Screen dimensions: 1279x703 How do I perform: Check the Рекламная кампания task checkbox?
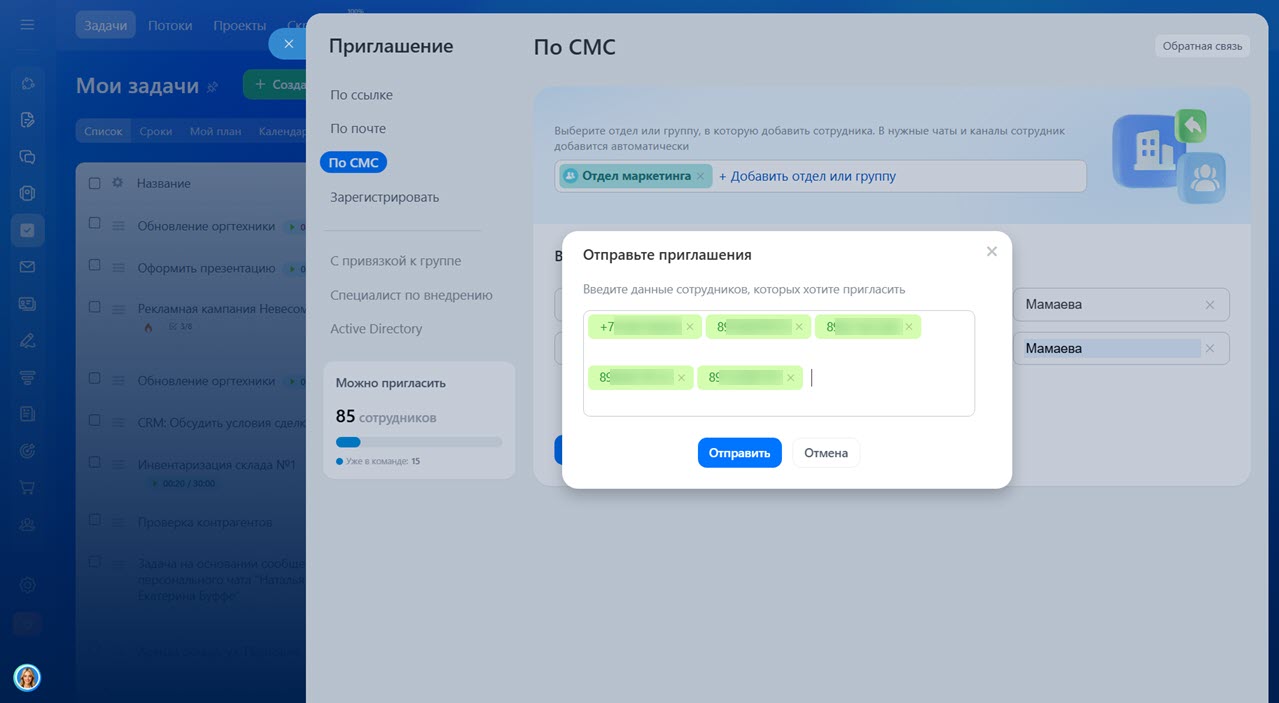95,306
